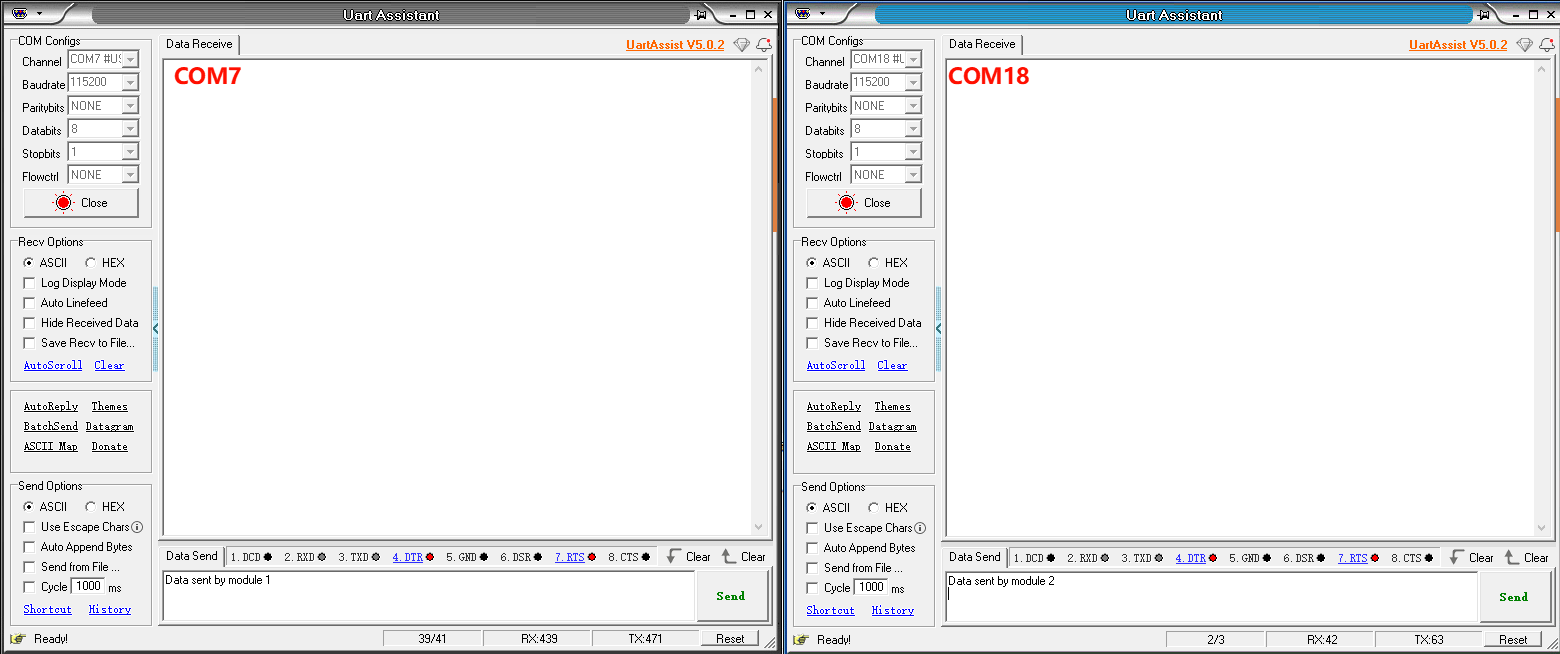Click the bell icon in COM18 window

[x=1547, y=45]
